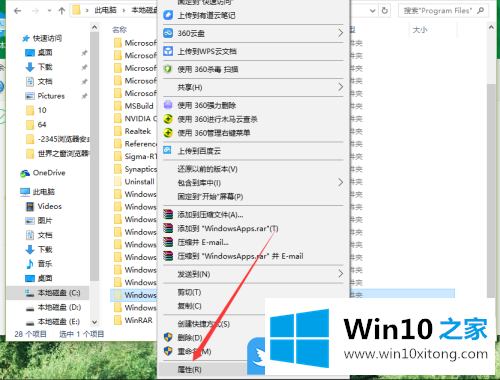Select 文档 under quick access

(x=45, y=81)
